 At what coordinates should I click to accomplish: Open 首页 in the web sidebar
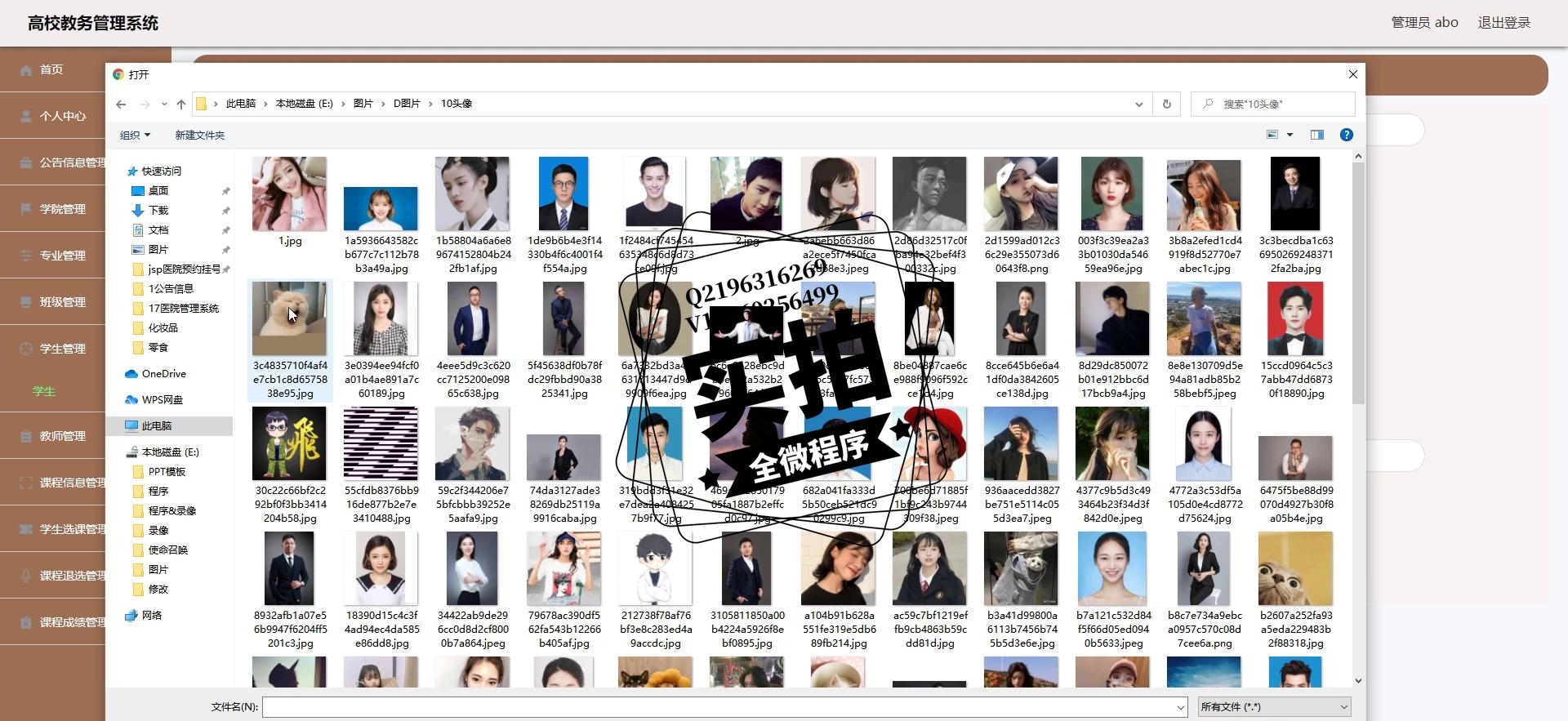tap(51, 69)
